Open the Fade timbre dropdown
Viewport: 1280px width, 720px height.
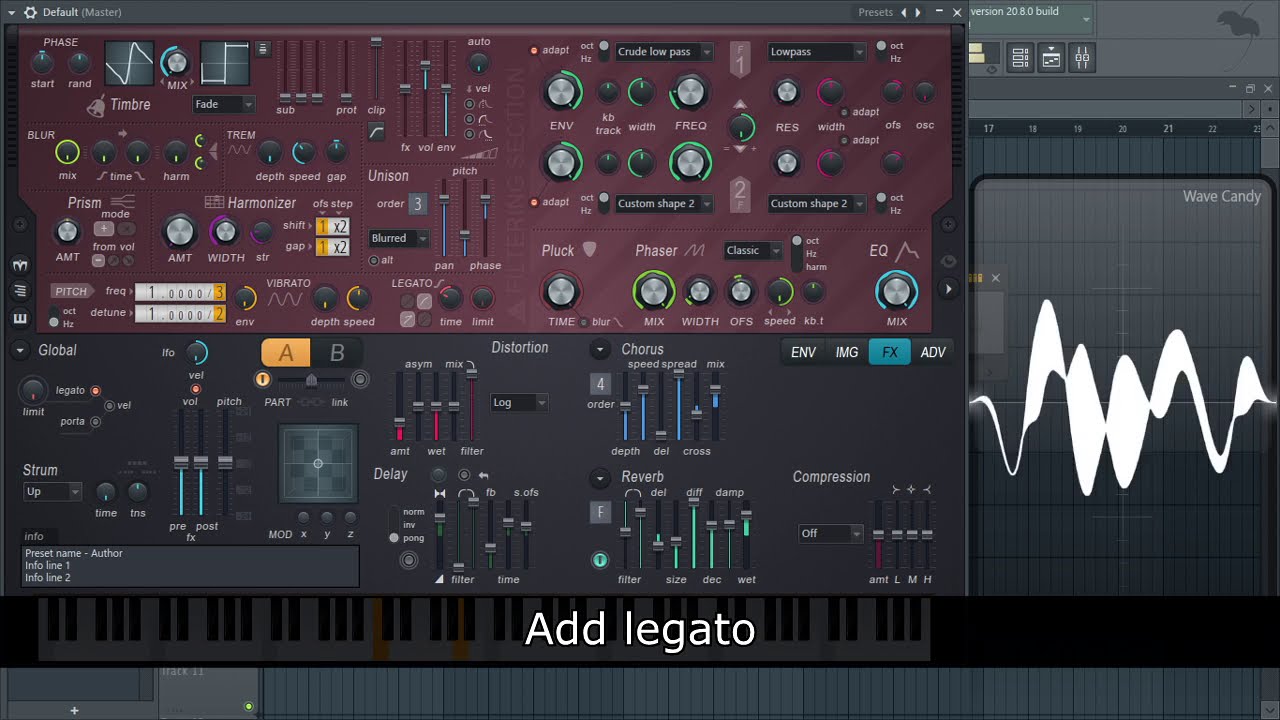(x=224, y=104)
